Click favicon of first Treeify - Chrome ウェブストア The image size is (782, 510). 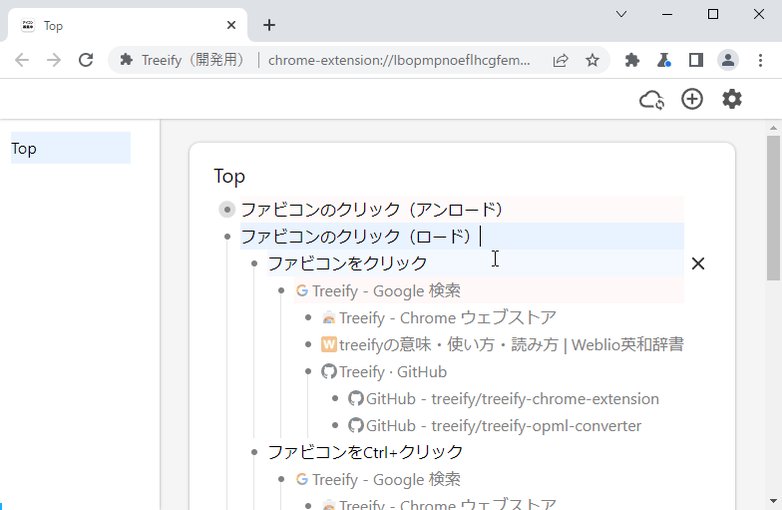(x=329, y=318)
